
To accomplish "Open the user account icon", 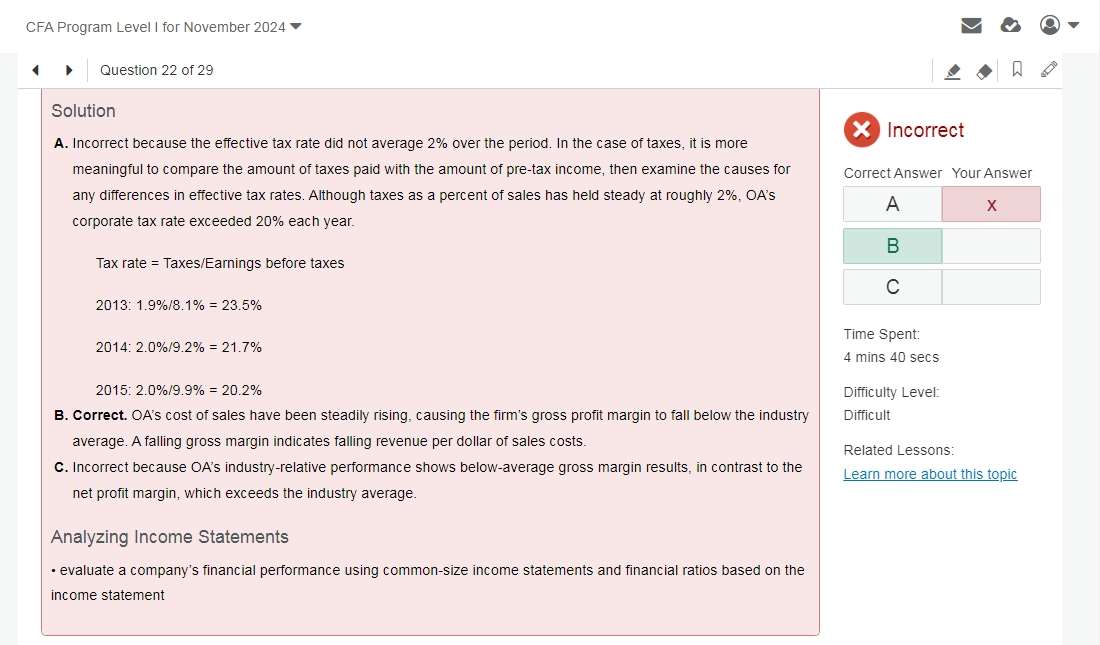I will click(1049, 25).
